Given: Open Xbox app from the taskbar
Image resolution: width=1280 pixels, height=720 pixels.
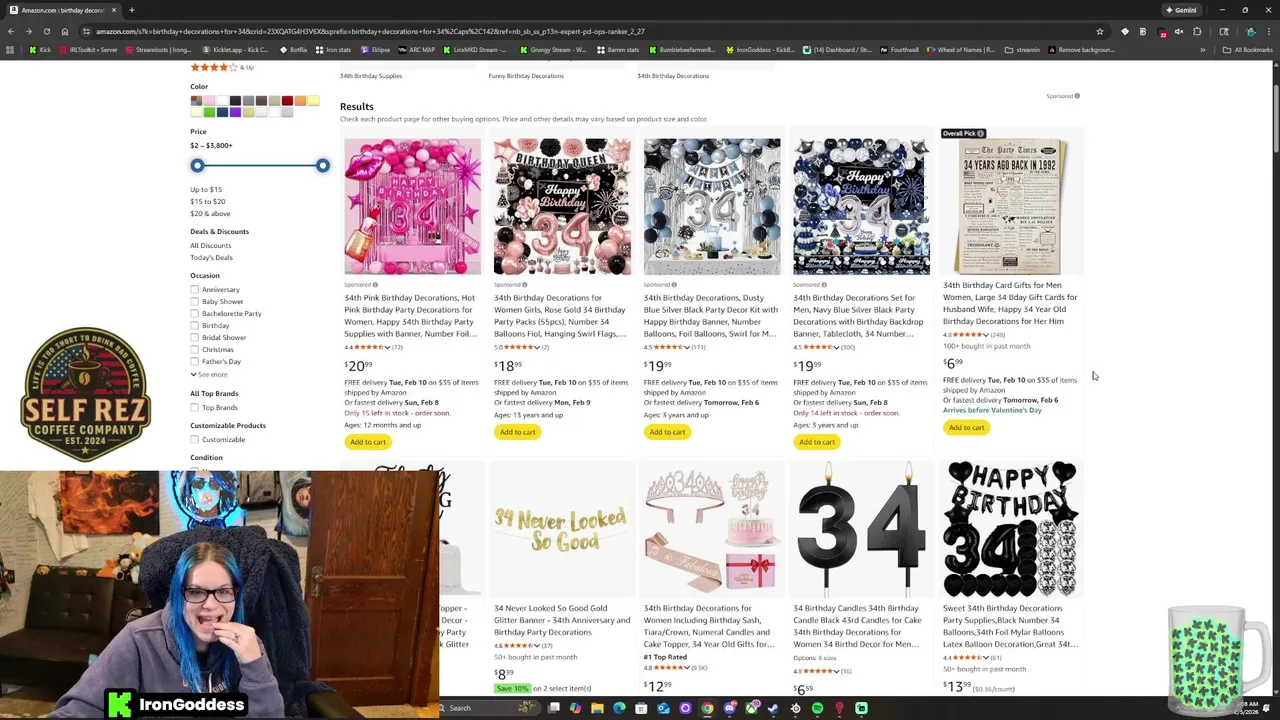Looking at the screenshot, I should (751, 708).
